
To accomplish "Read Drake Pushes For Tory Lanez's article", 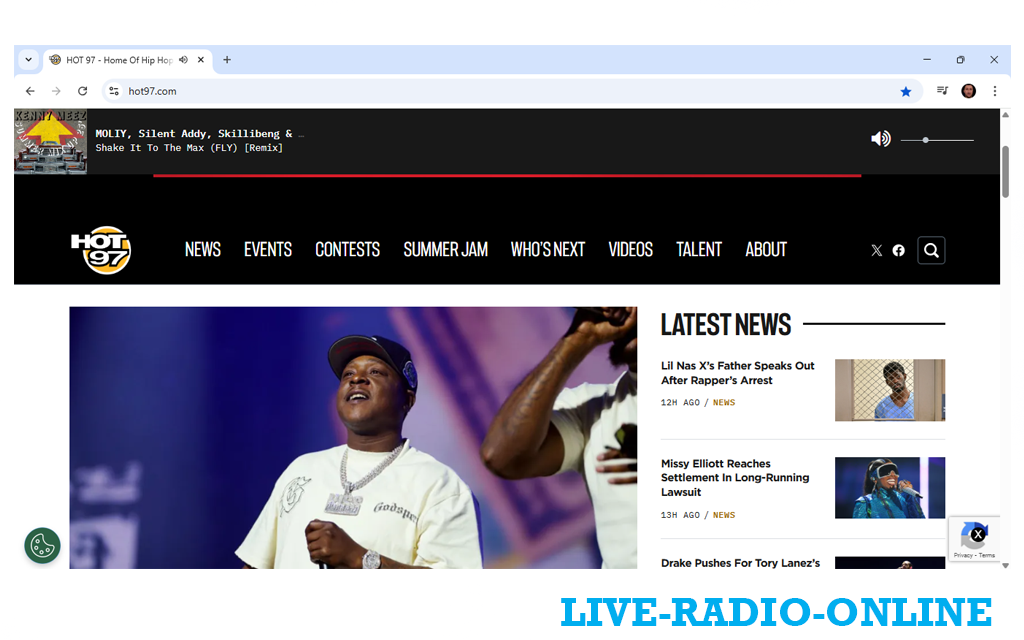I will [x=740, y=563].
